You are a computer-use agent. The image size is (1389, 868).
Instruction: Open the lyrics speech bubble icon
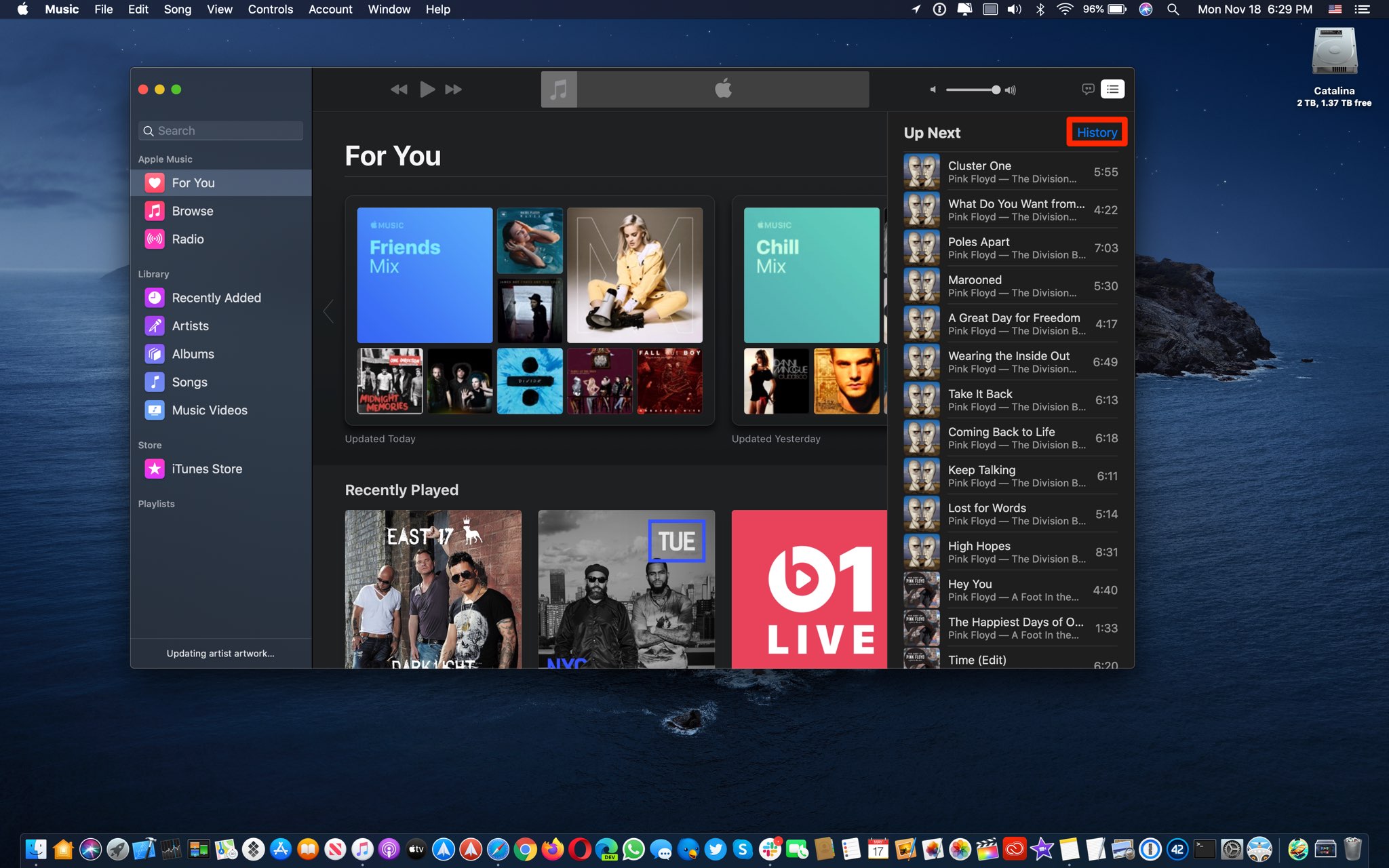coord(1088,90)
